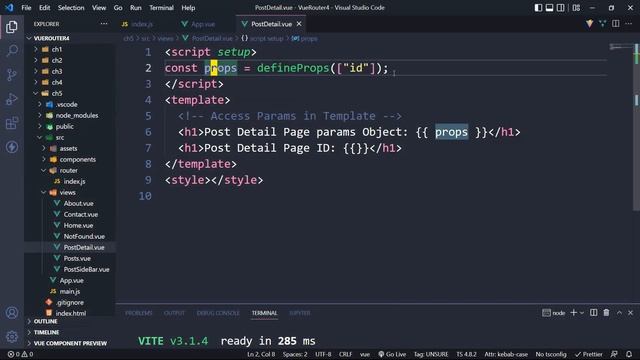Image resolution: width=640 pixels, height=360 pixels.
Task: Open Customize Layout icon in title bar
Action: [x=576, y=7]
